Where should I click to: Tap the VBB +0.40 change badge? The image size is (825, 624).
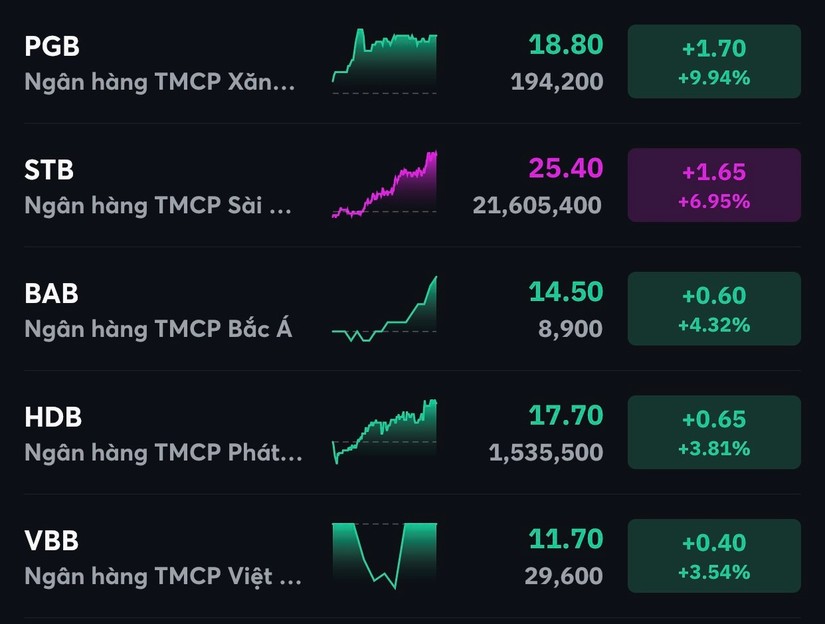[x=714, y=556]
